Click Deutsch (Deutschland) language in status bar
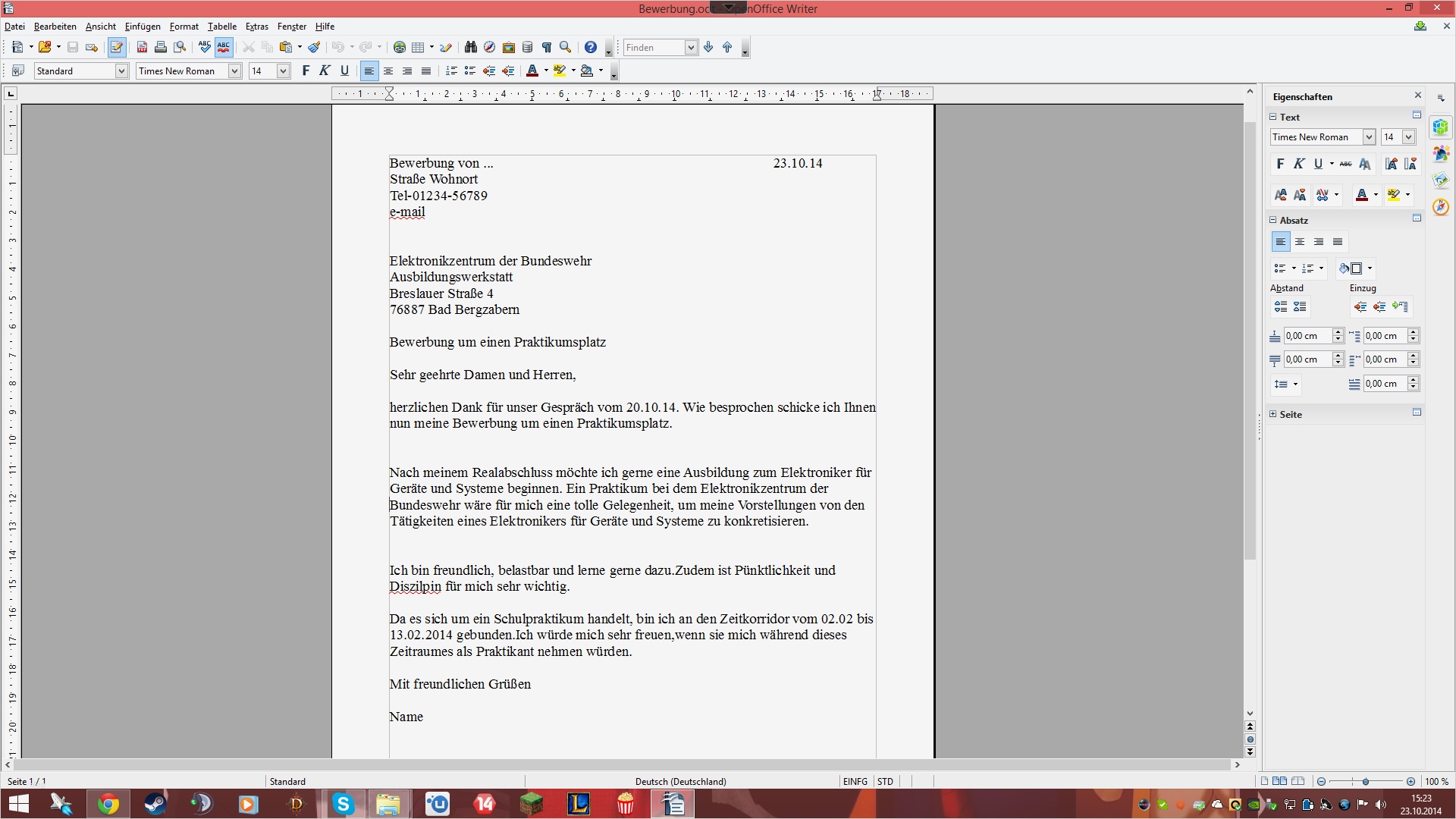The image size is (1456, 819). (x=680, y=781)
